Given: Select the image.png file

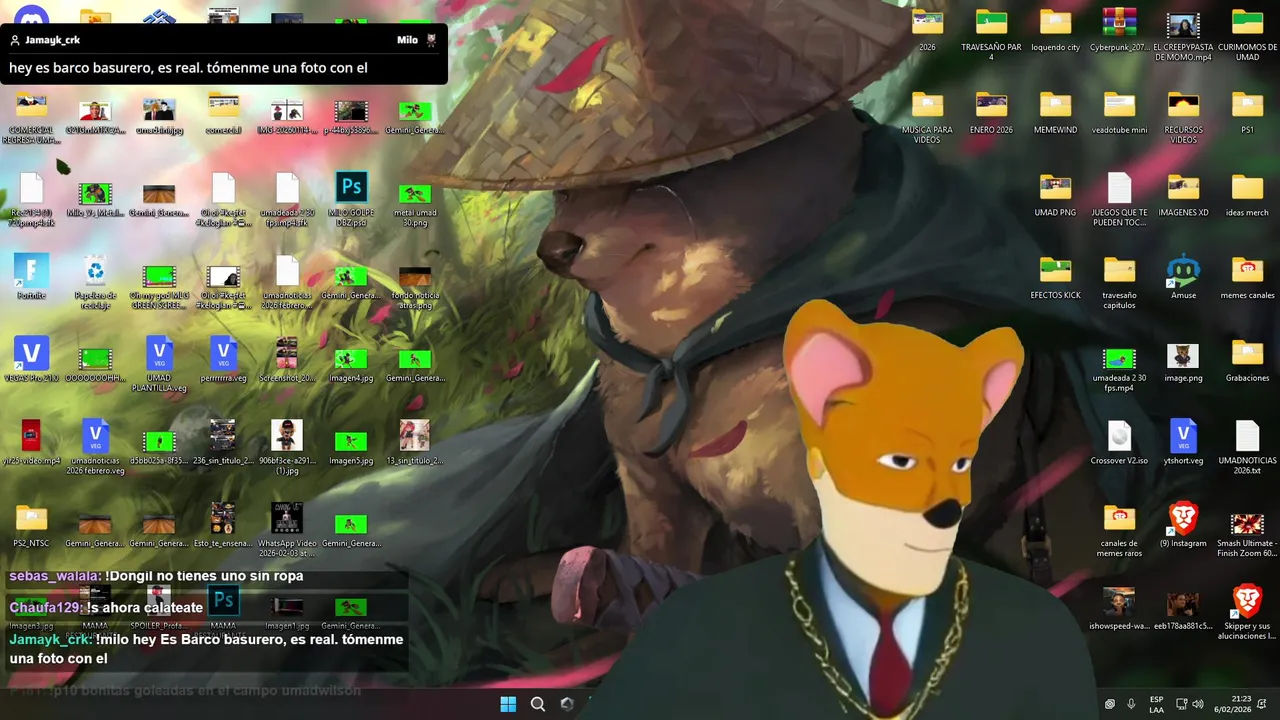Looking at the screenshot, I should click(x=1183, y=363).
